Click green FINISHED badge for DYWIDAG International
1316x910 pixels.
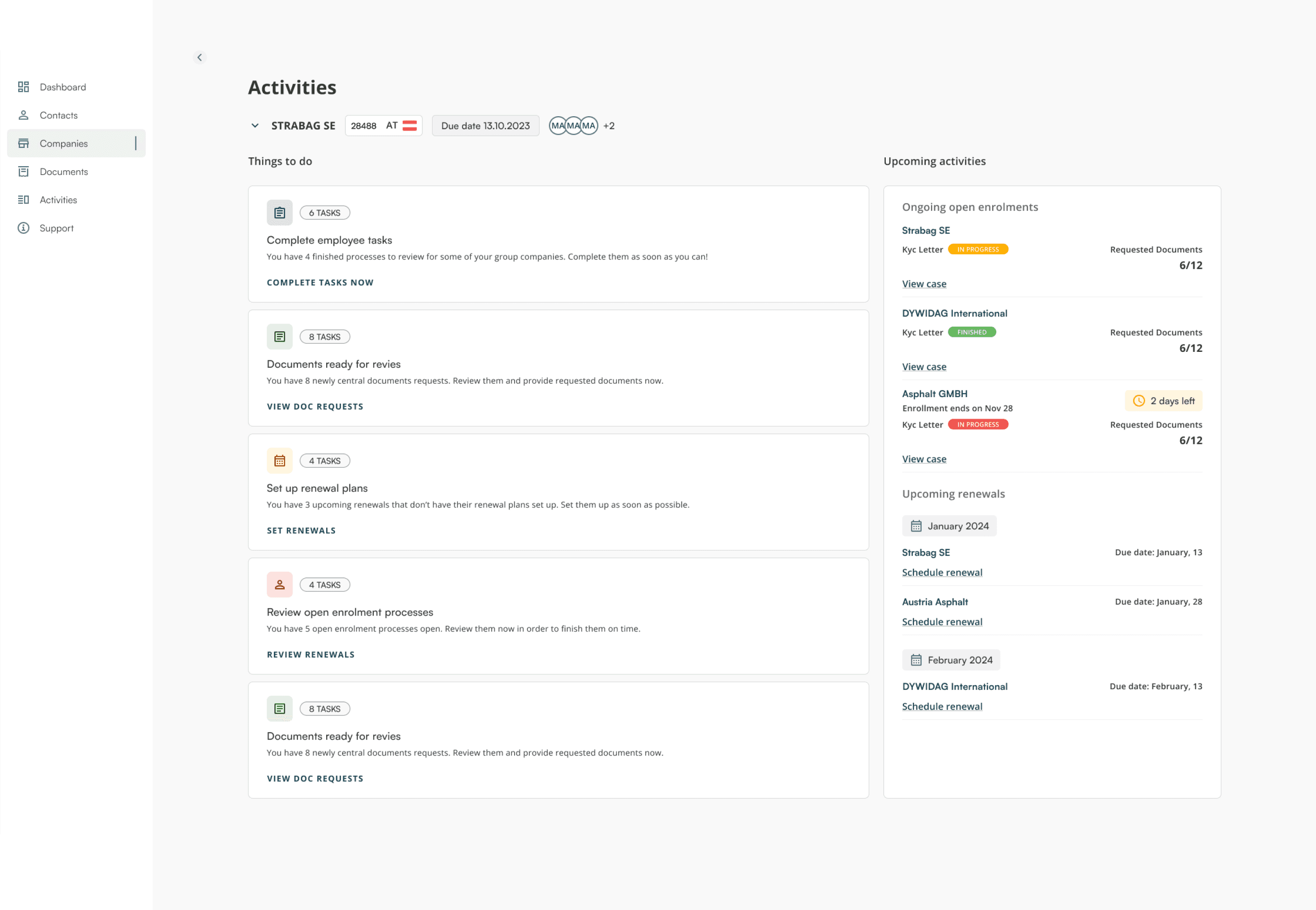972,332
